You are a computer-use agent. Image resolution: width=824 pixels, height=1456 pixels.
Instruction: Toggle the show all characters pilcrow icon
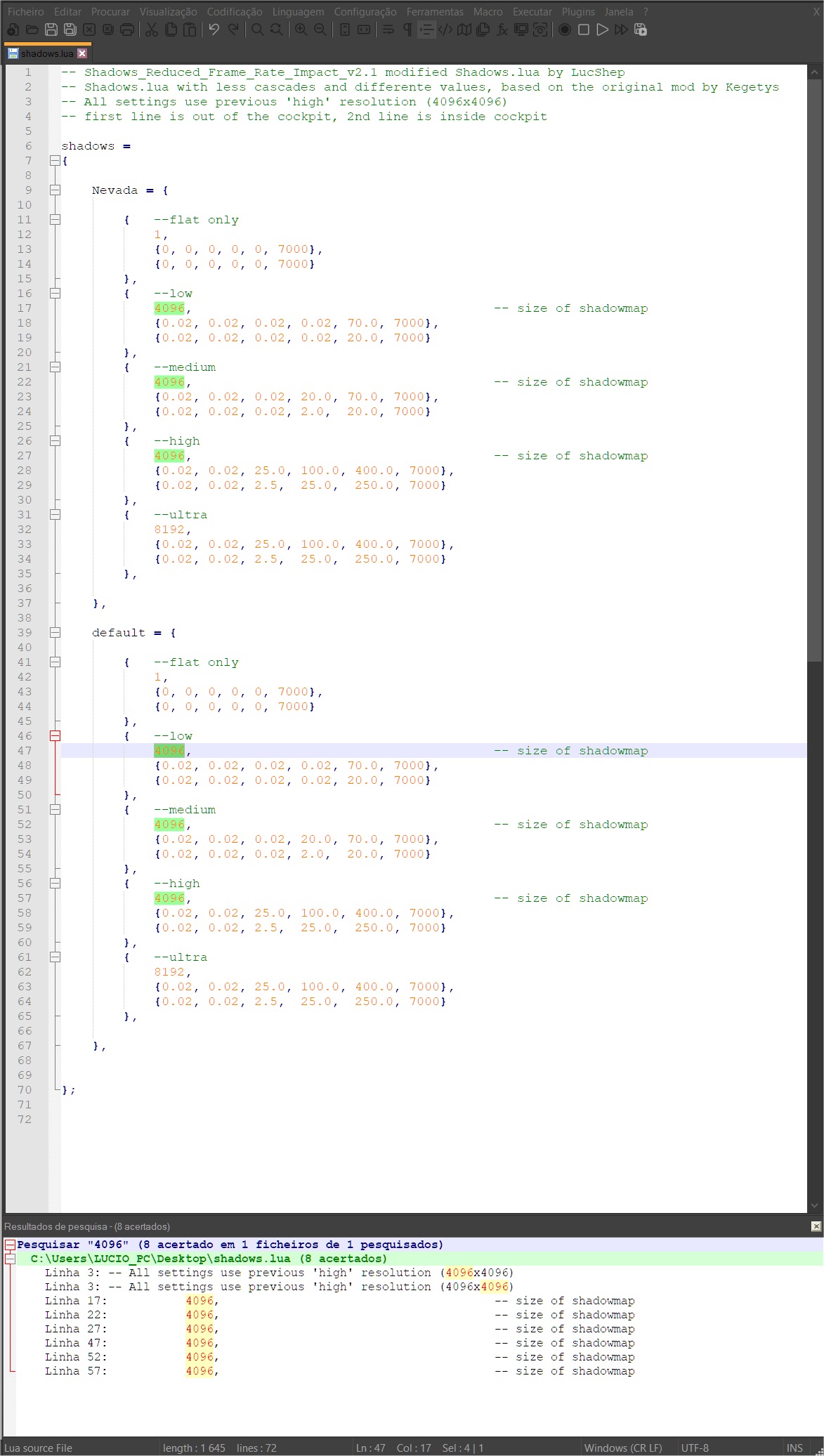(x=407, y=29)
